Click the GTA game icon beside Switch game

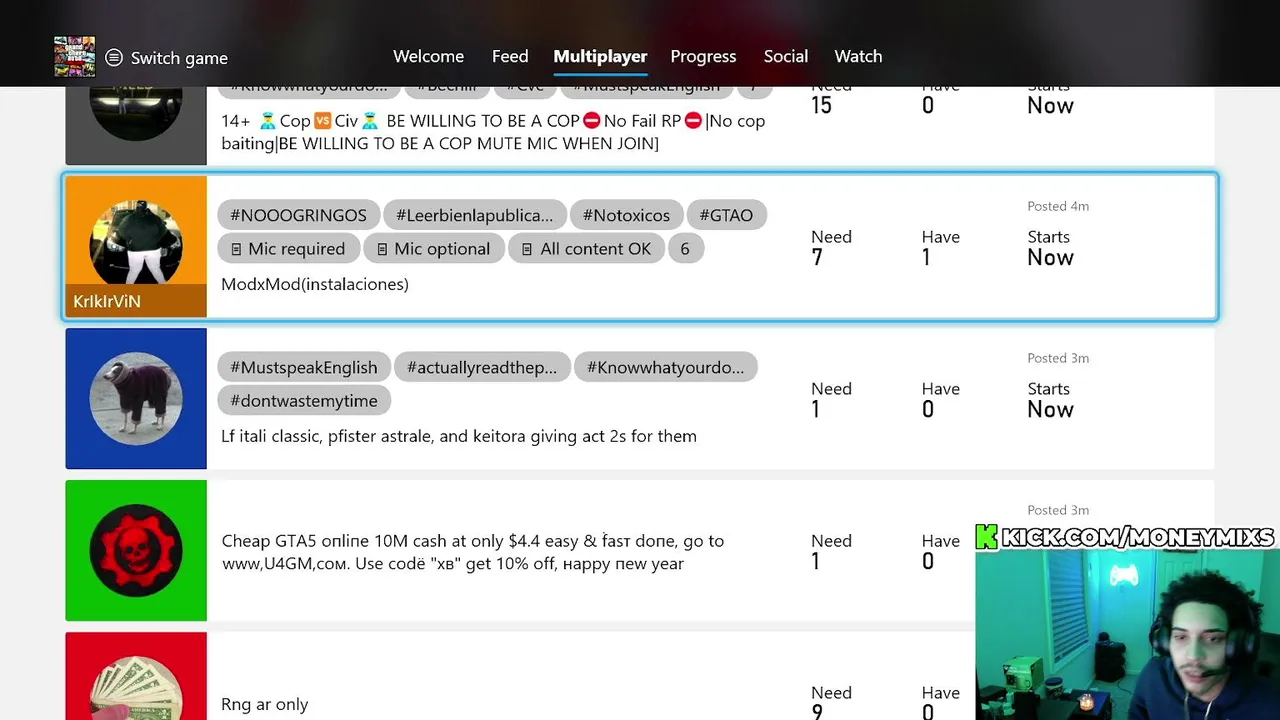click(x=75, y=57)
